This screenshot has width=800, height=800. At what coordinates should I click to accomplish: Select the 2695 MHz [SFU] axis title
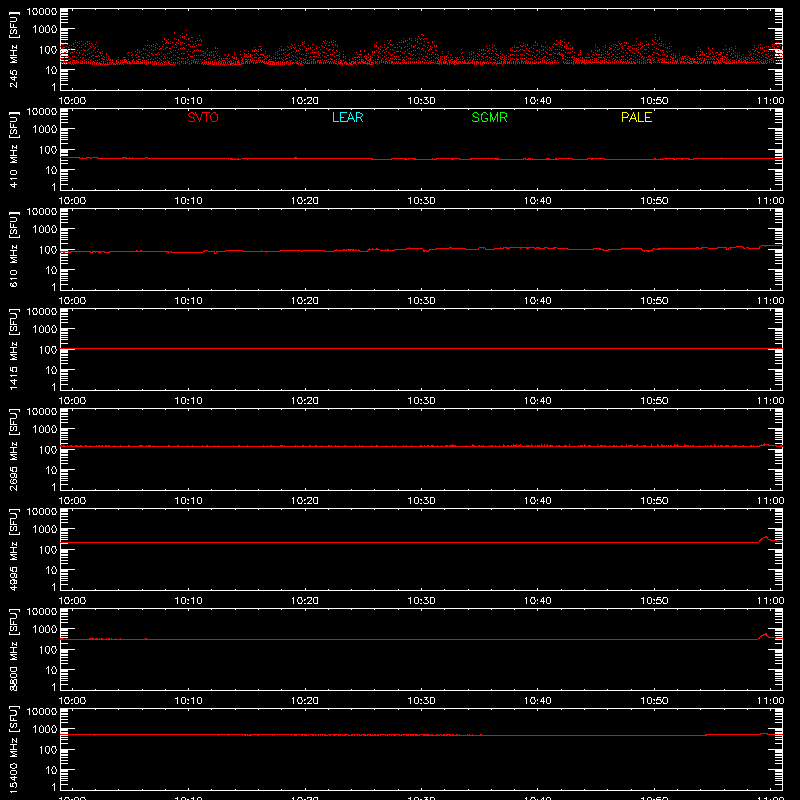(x=13, y=449)
